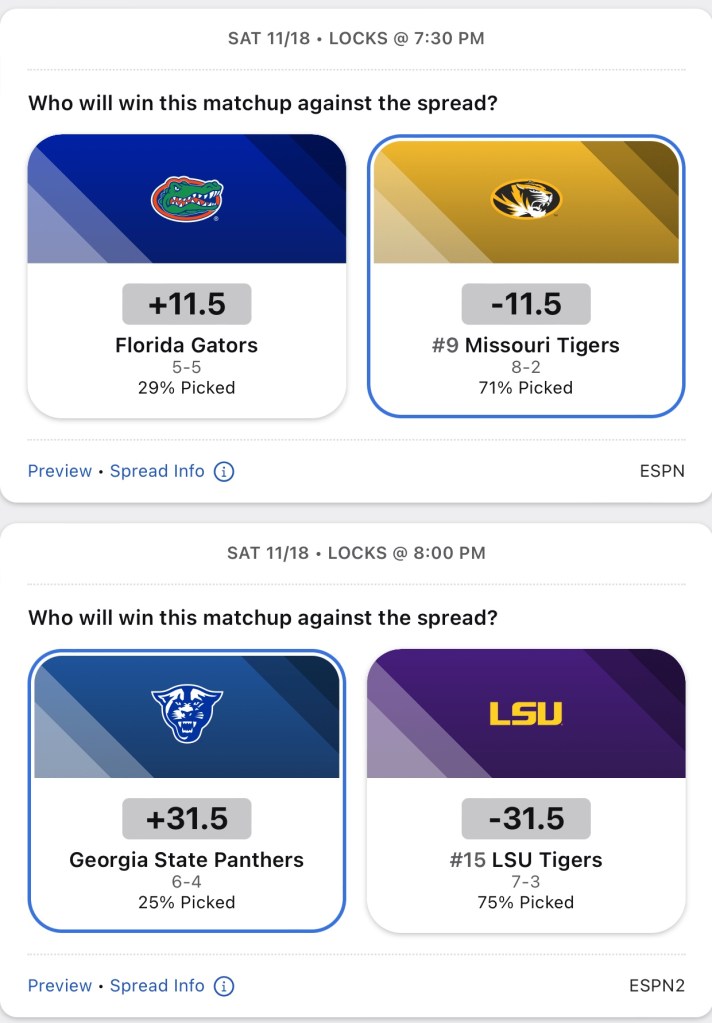The height and width of the screenshot is (1023, 712).
Task: Open Spread Info for Florida-Missouri matchup
Action: pyautogui.click(x=157, y=471)
